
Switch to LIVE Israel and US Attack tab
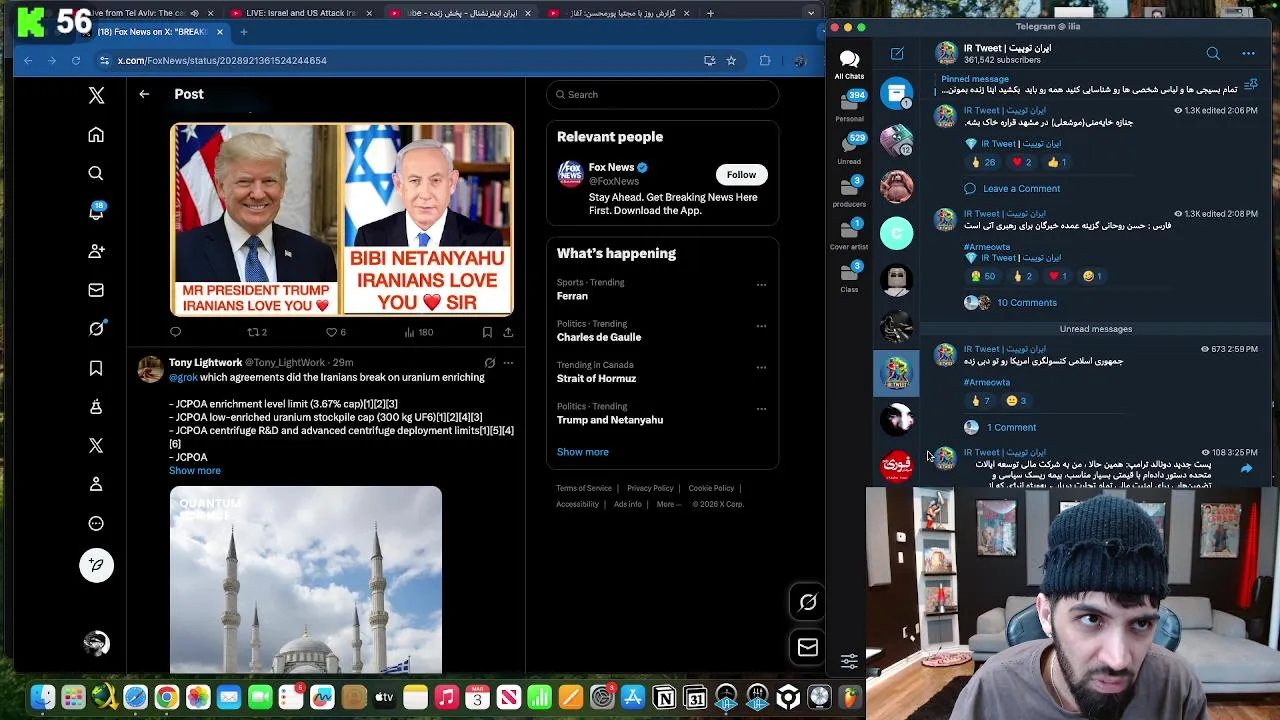click(x=301, y=13)
